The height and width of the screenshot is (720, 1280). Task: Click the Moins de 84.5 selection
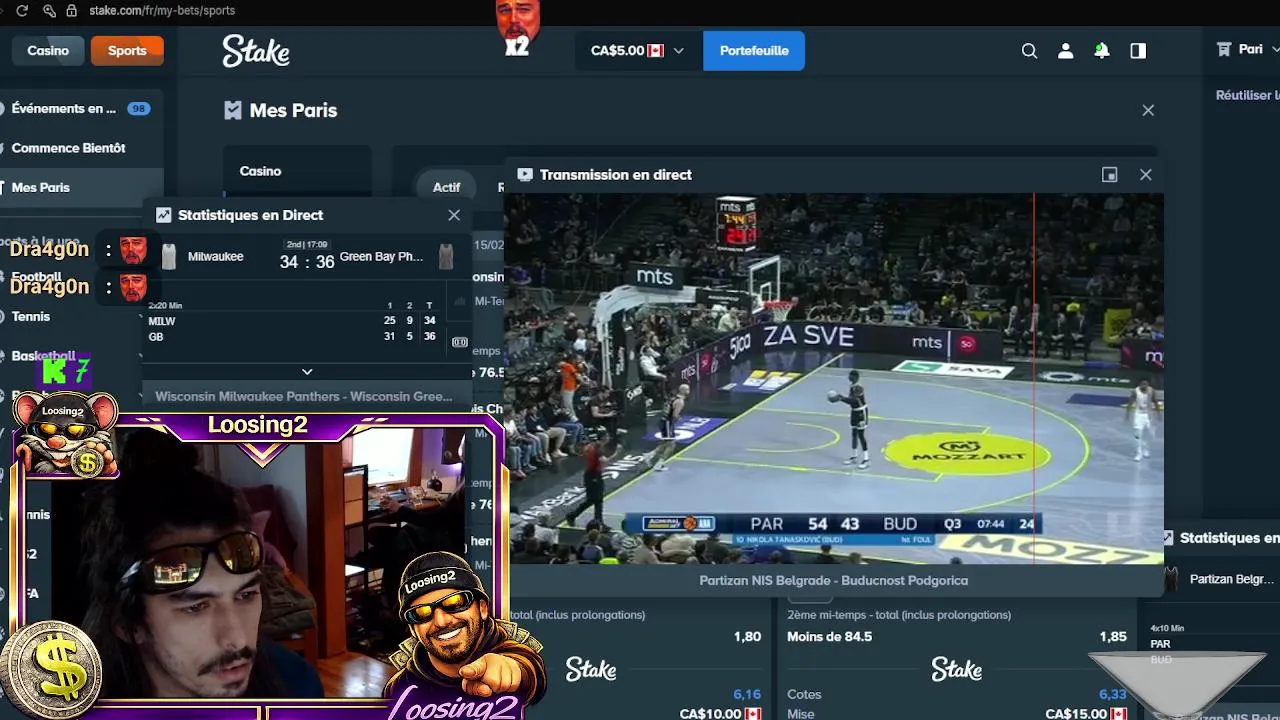[x=830, y=636]
